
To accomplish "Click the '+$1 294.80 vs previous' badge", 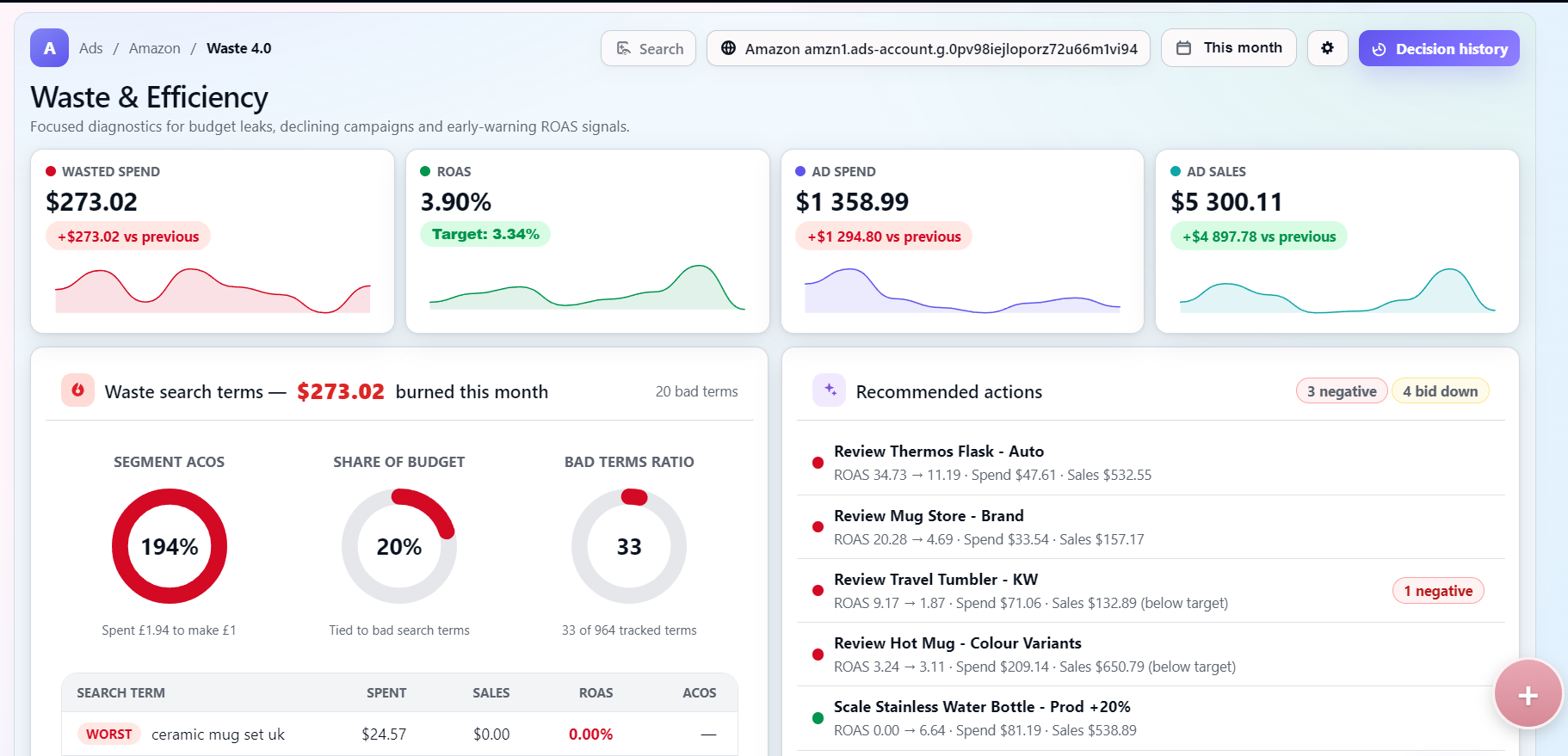I will (884, 237).
